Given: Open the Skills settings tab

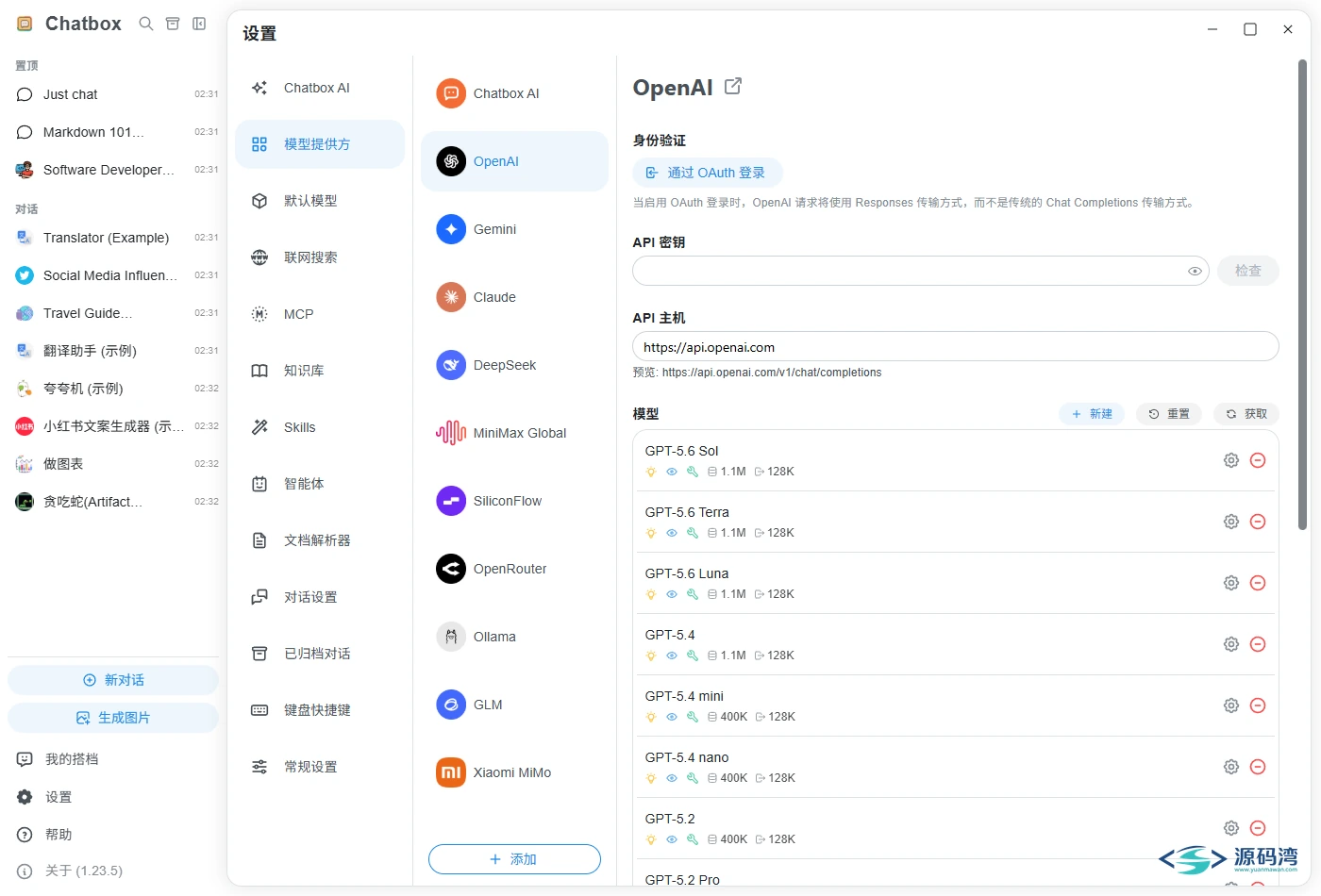Looking at the screenshot, I should point(320,427).
